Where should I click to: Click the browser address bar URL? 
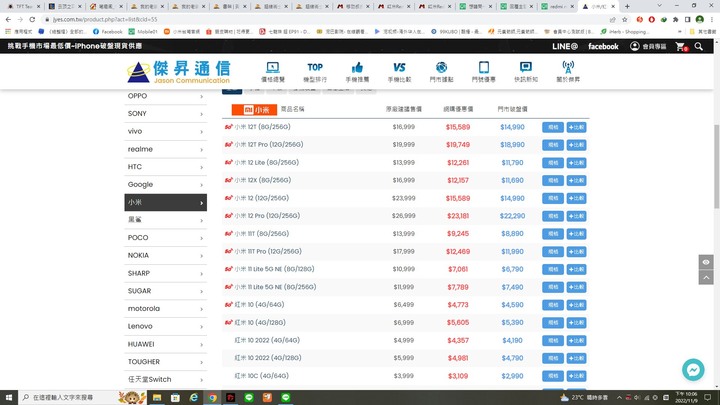[x=105, y=20]
